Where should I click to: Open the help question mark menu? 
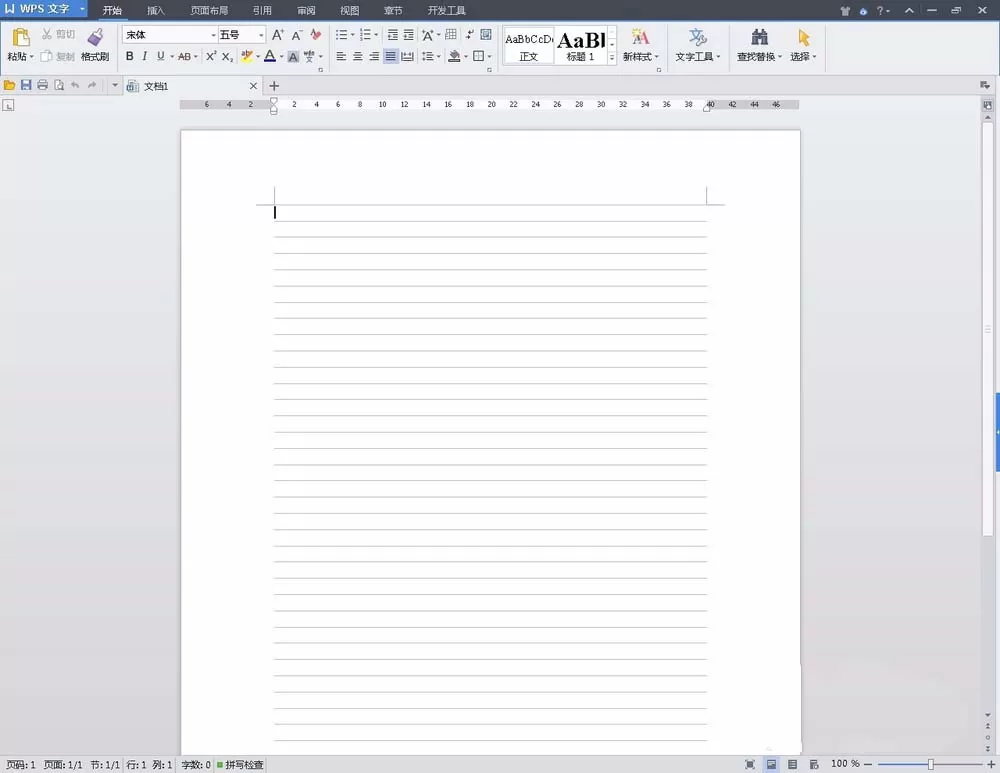pyautogui.click(x=882, y=11)
